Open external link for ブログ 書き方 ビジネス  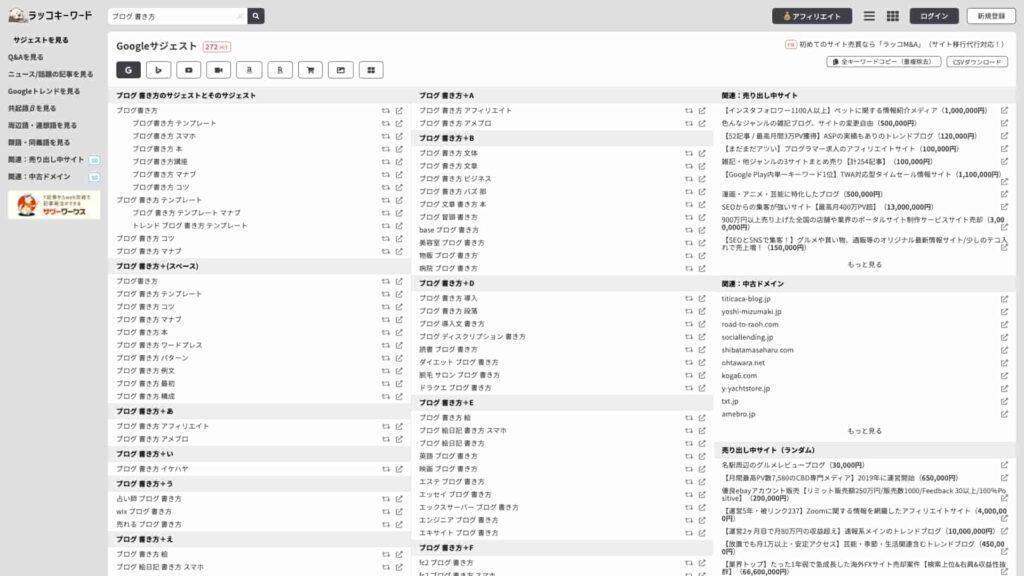(x=702, y=179)
